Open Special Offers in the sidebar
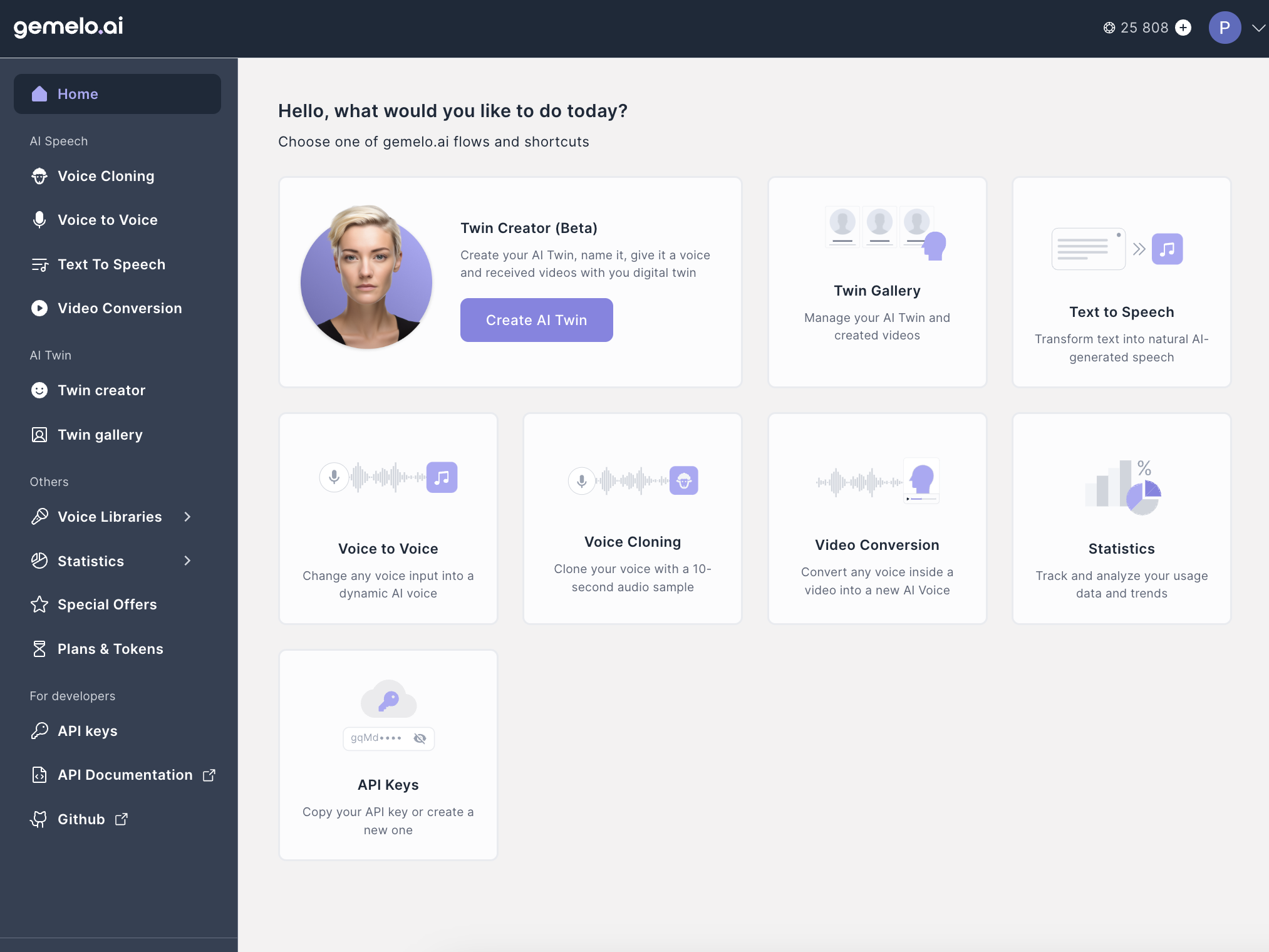Viewport: 1269px width, 952px height. tap(107, 604)
